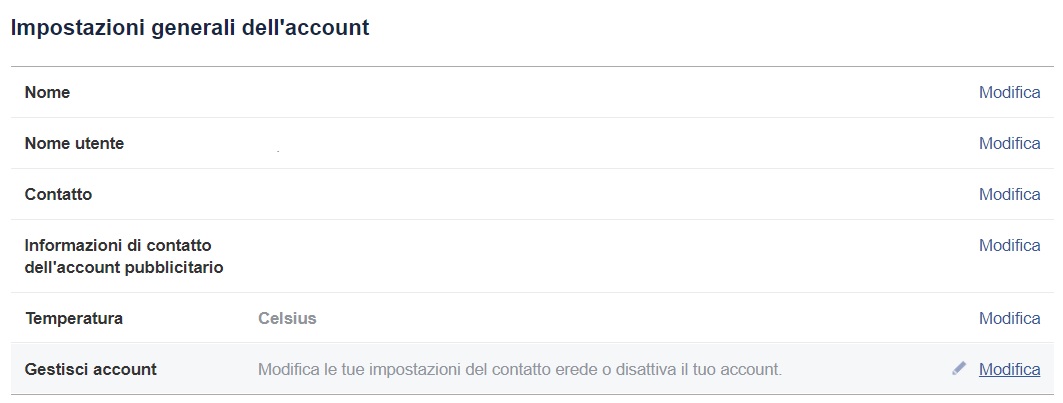This screenshot has width=1063, height=403.
Task: Change Temperatura using its Modifica link
Action: [1009, 318]
